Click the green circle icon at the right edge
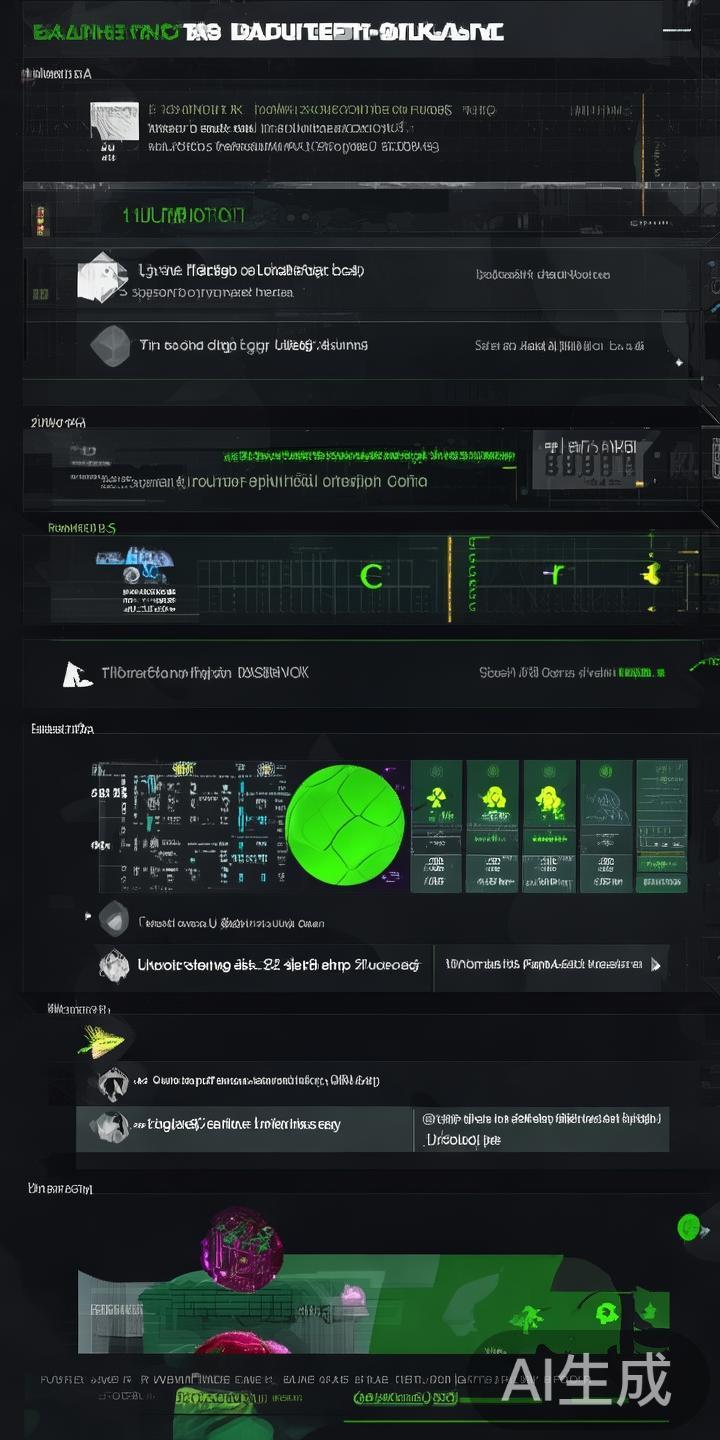Image resolution: width=720 pixels, height=1440 pixels. pos(688,1227)
